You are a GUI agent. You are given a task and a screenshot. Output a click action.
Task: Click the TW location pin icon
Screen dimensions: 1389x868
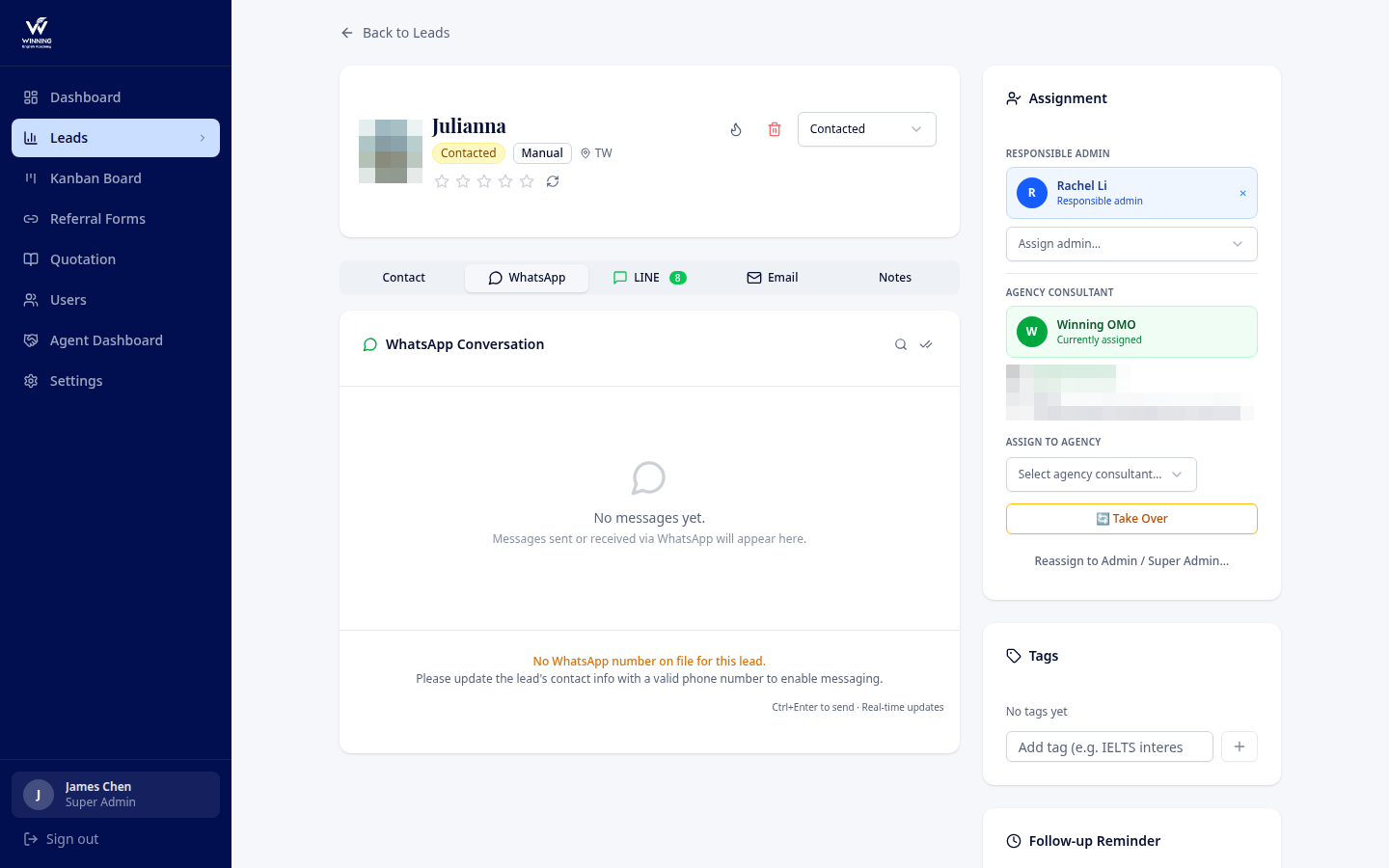(586, 153)
